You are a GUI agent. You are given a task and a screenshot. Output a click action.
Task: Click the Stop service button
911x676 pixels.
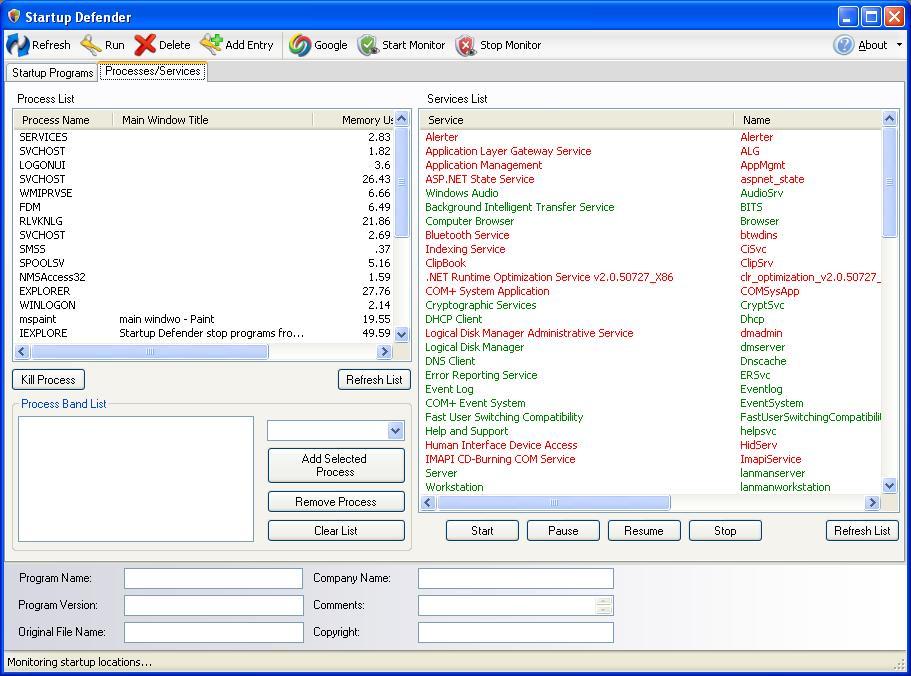pos(725,531)
